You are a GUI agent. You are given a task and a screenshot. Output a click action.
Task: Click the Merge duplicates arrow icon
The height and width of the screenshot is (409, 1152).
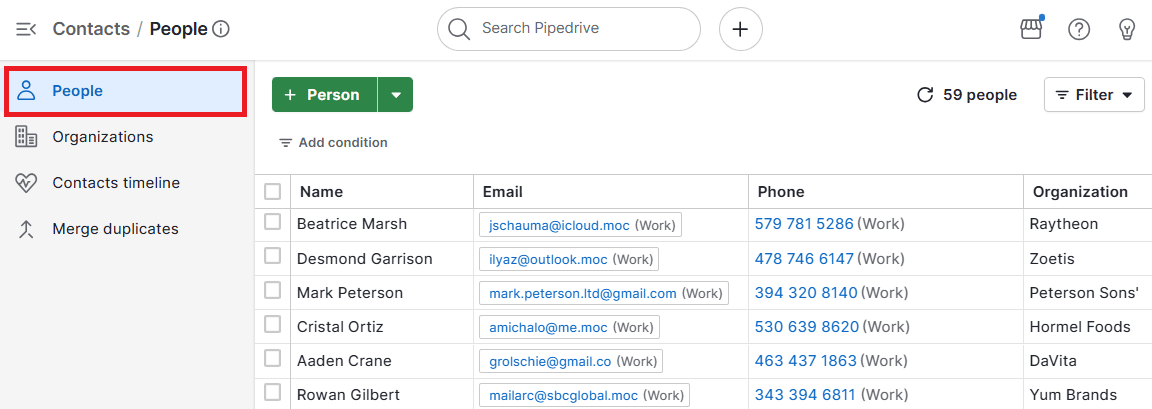26,229
